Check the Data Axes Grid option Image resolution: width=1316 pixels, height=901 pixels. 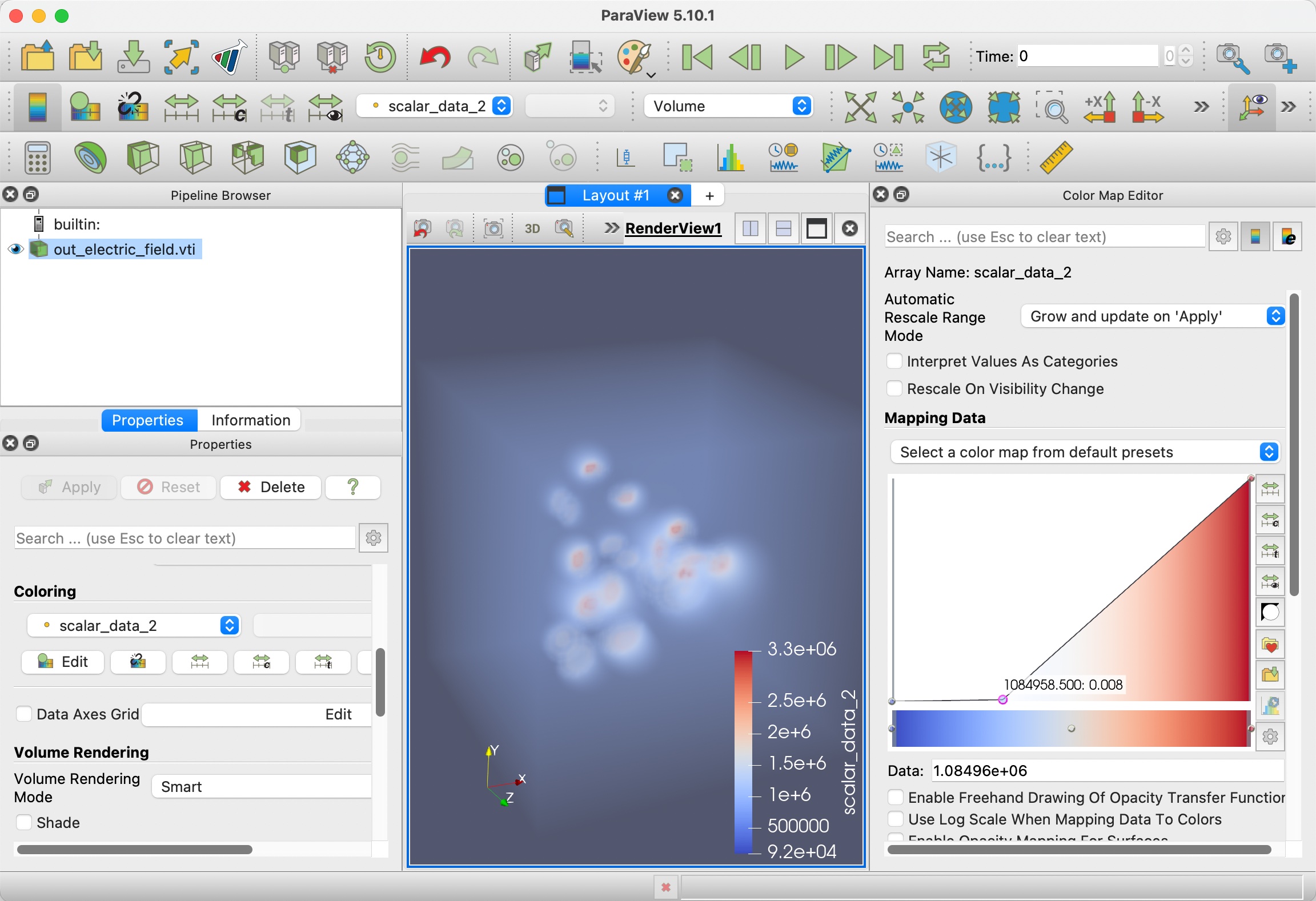[24, 714]
